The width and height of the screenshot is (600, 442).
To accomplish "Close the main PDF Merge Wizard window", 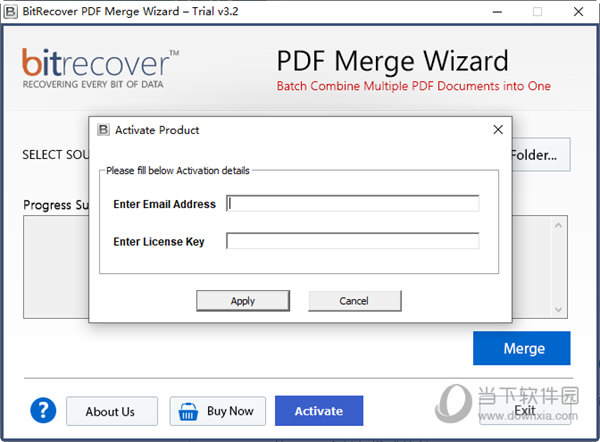I will click(x=578, y=12).
